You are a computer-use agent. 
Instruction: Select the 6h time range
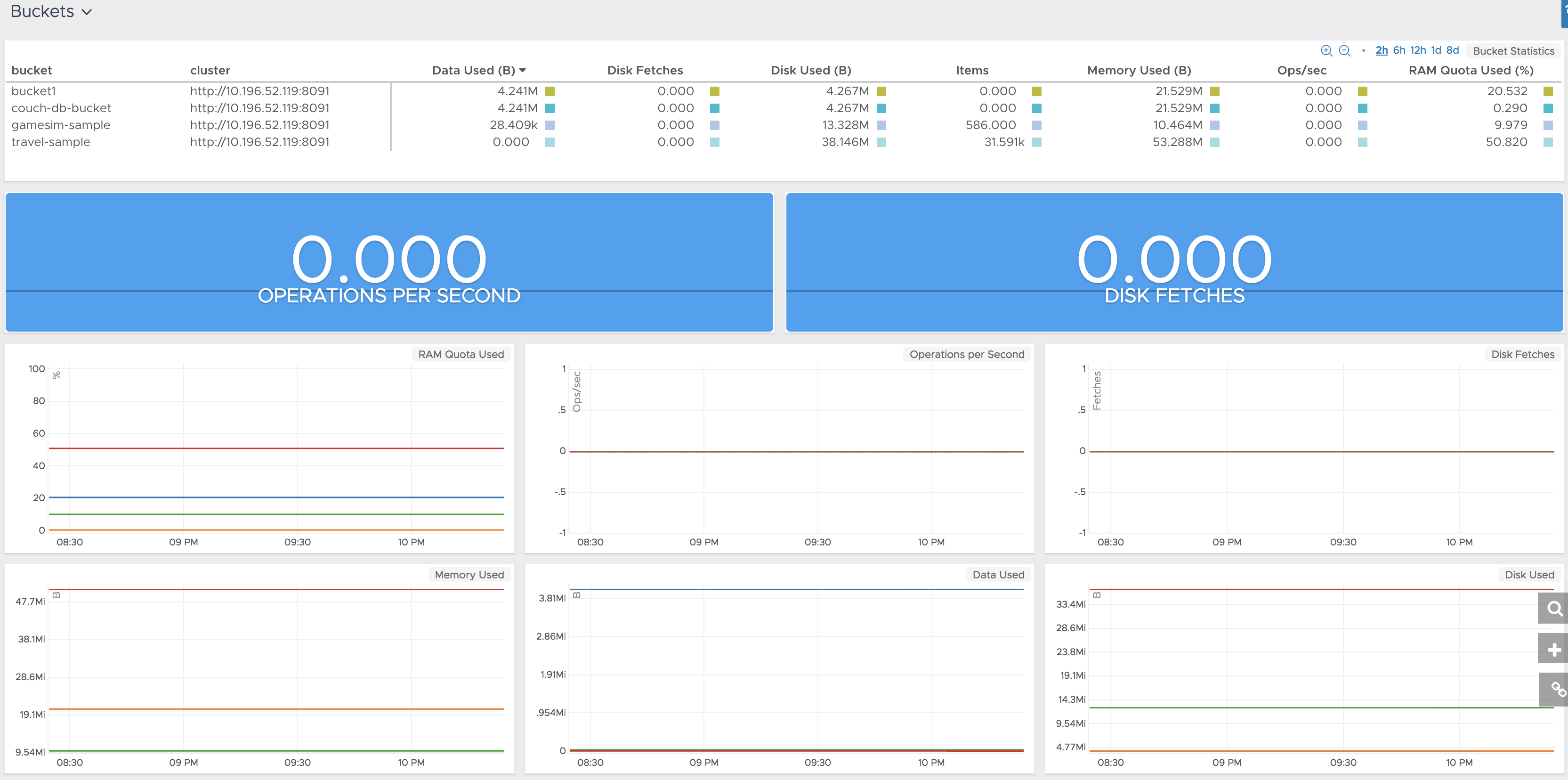(x=1399, y=50)
